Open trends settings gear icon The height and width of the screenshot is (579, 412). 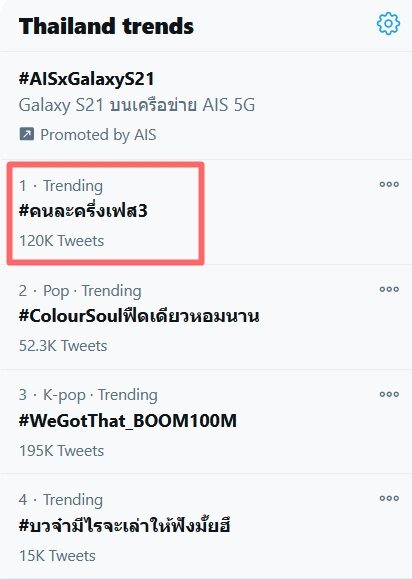[x=388, y=24]
